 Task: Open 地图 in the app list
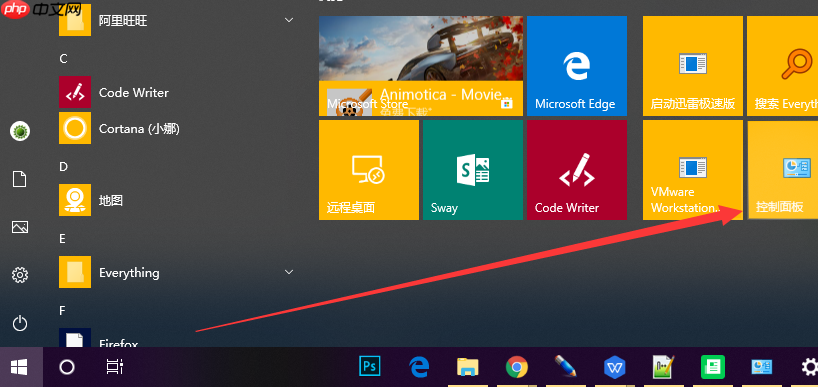(177, 200)
